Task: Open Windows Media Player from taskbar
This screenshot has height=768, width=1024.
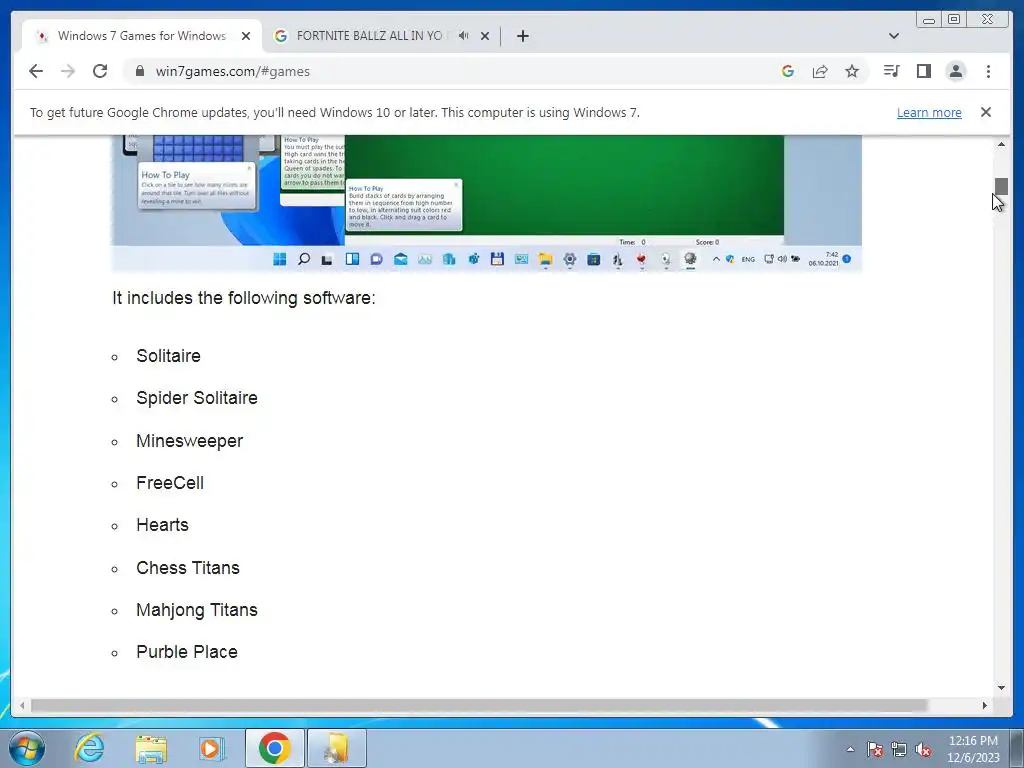Action: click(x=212, y=748)
